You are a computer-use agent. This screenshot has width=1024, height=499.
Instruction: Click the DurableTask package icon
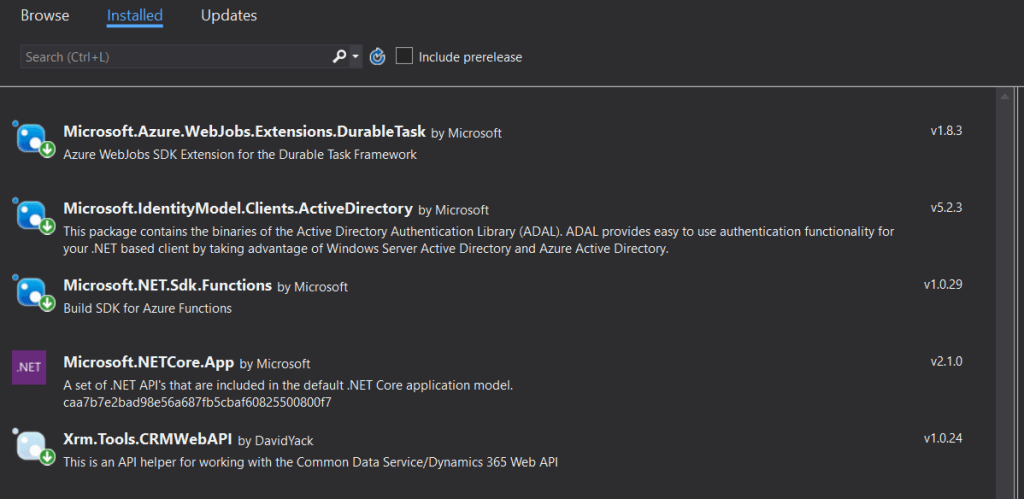pos(33,139)
